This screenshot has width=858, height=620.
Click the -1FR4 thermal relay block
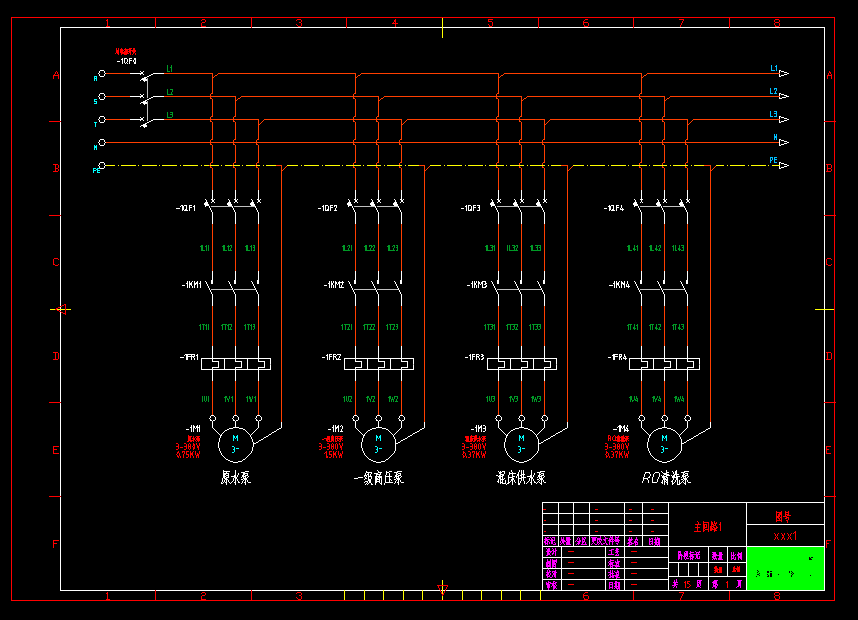click(662, 363)
